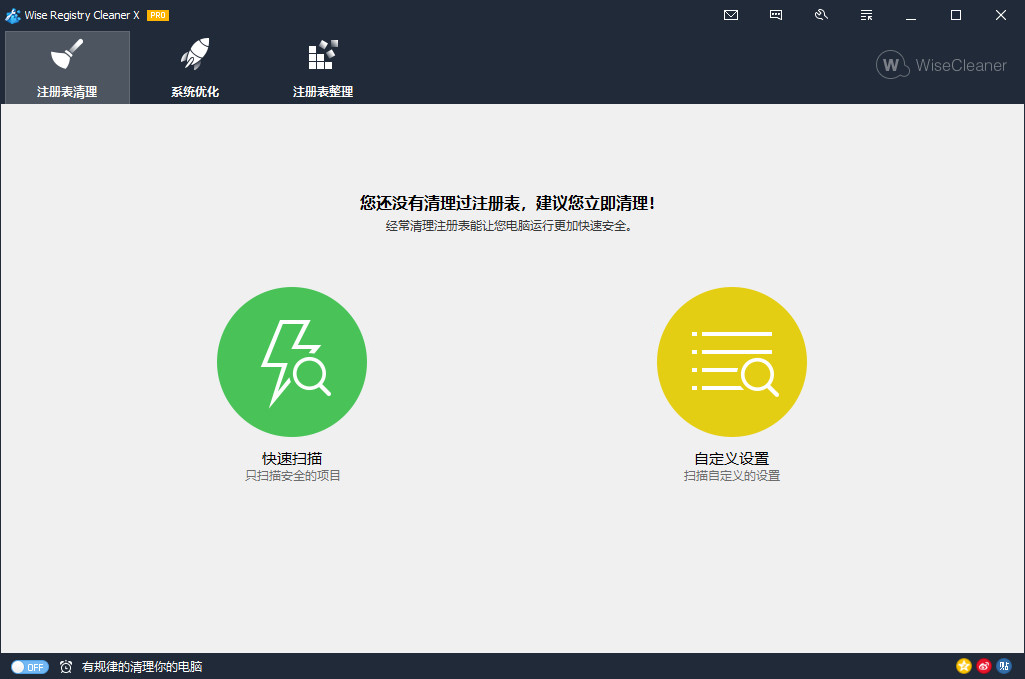
Task: Click the yellow custom scan list icon
Action: pyautogui.click(x=732, y=362)
